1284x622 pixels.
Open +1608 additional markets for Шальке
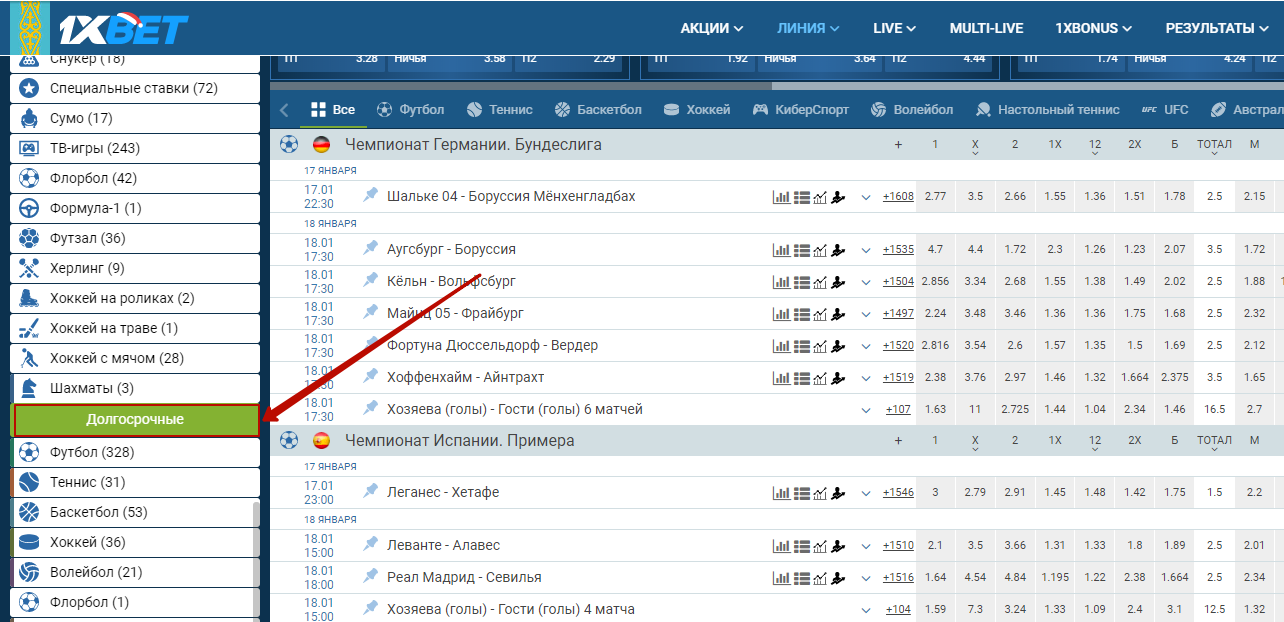click(898, 197)
